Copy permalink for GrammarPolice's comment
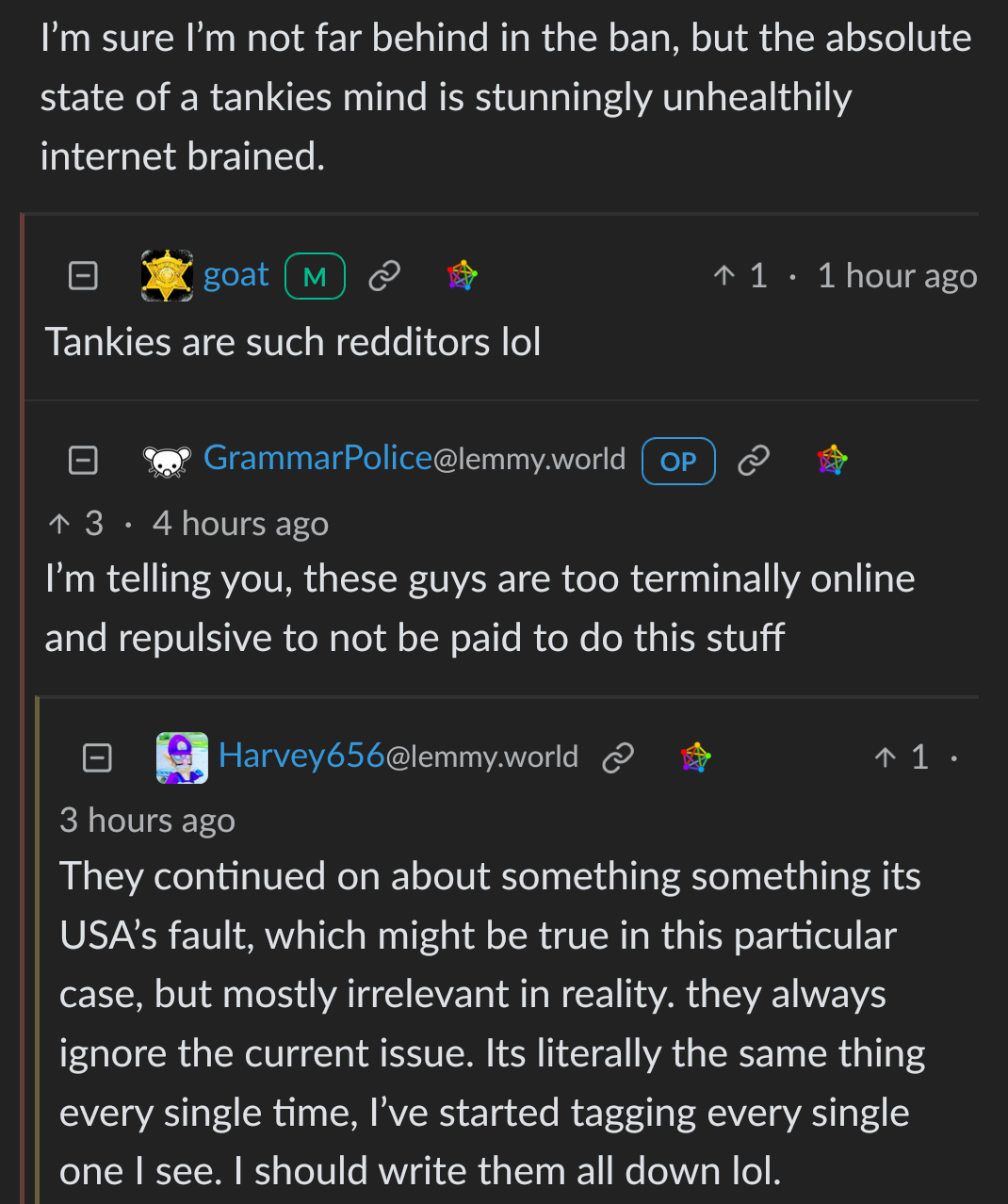 [x=754, y=460]
